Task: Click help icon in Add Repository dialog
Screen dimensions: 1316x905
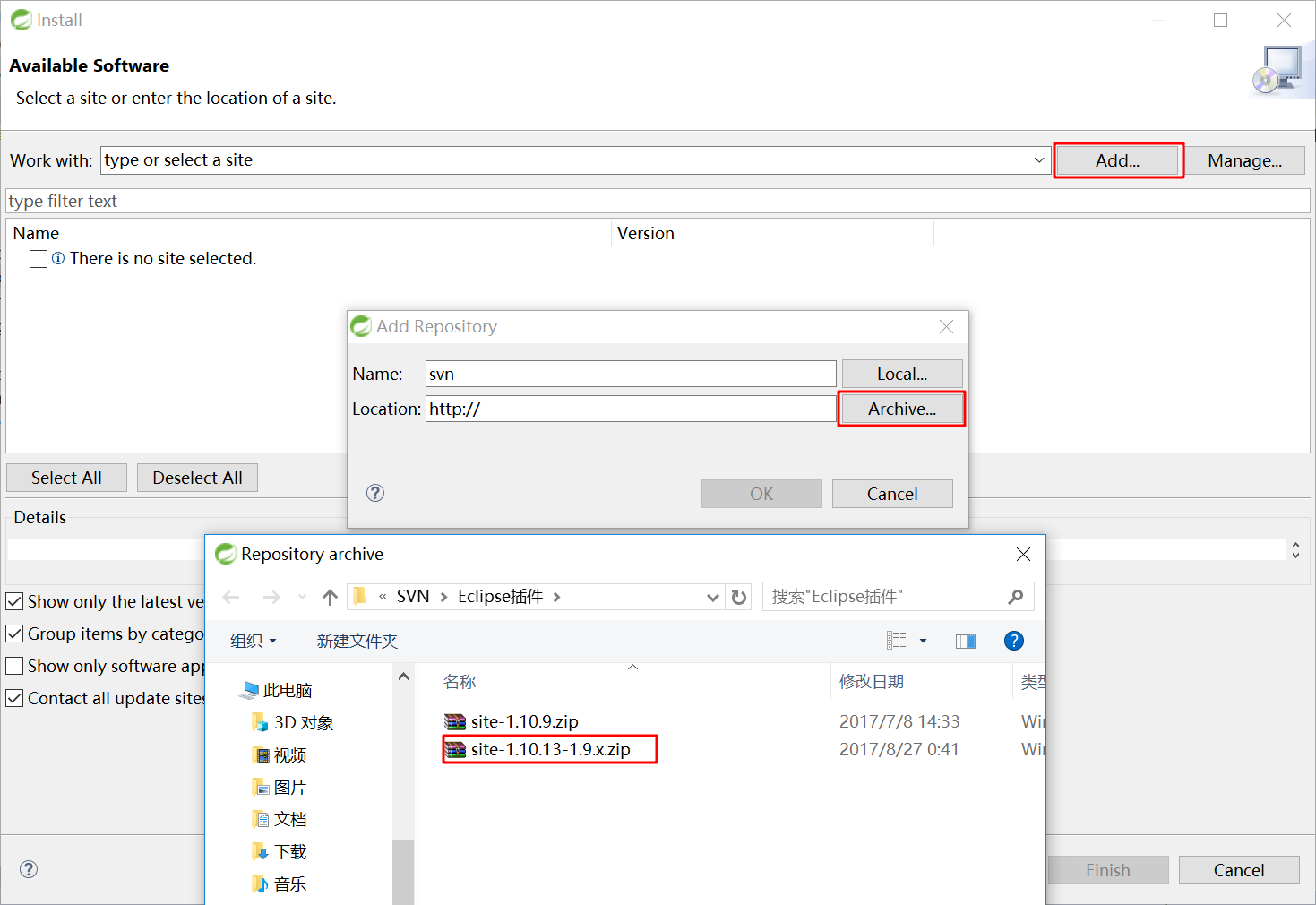Action: [375, 493]
